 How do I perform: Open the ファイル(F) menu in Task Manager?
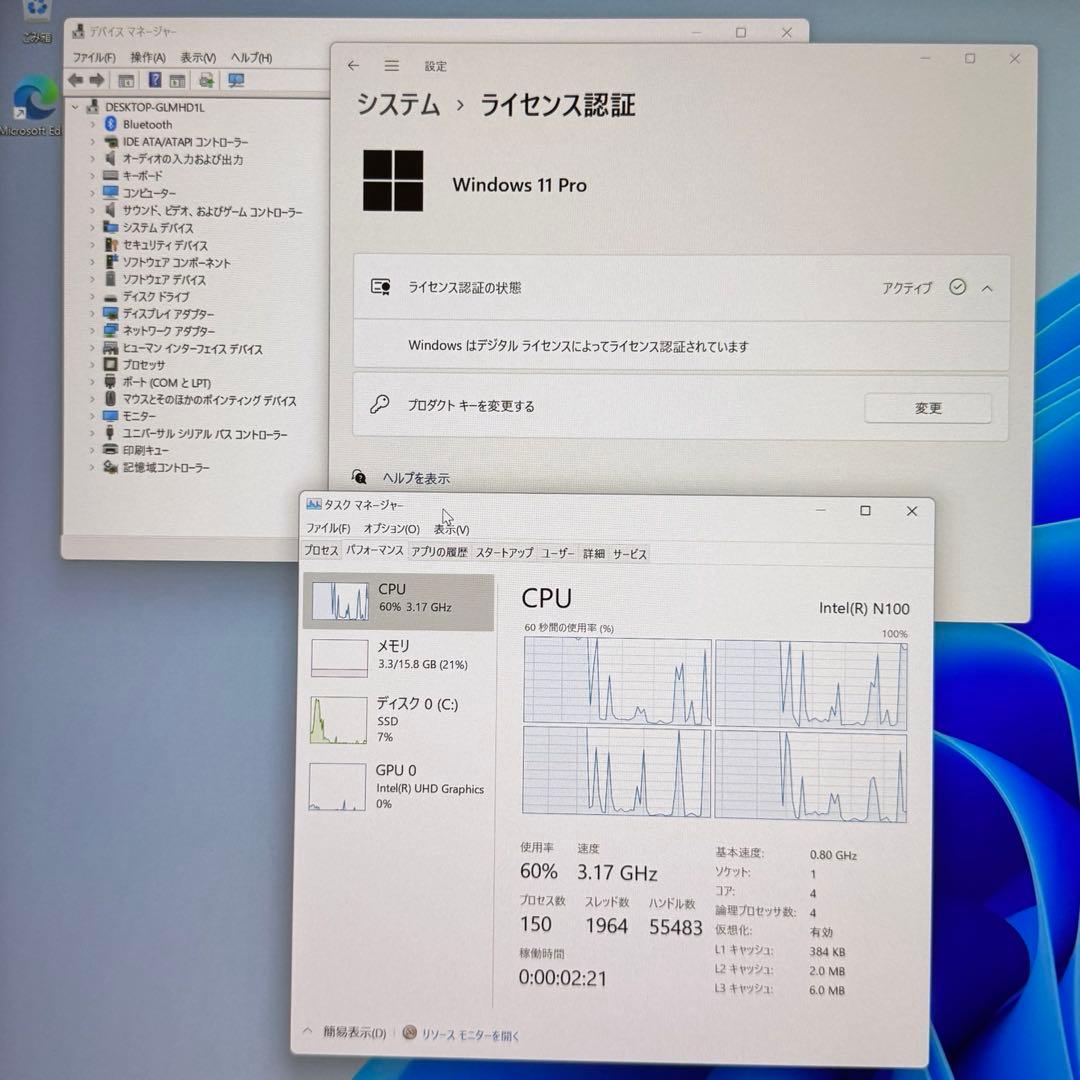coord(328,528)
